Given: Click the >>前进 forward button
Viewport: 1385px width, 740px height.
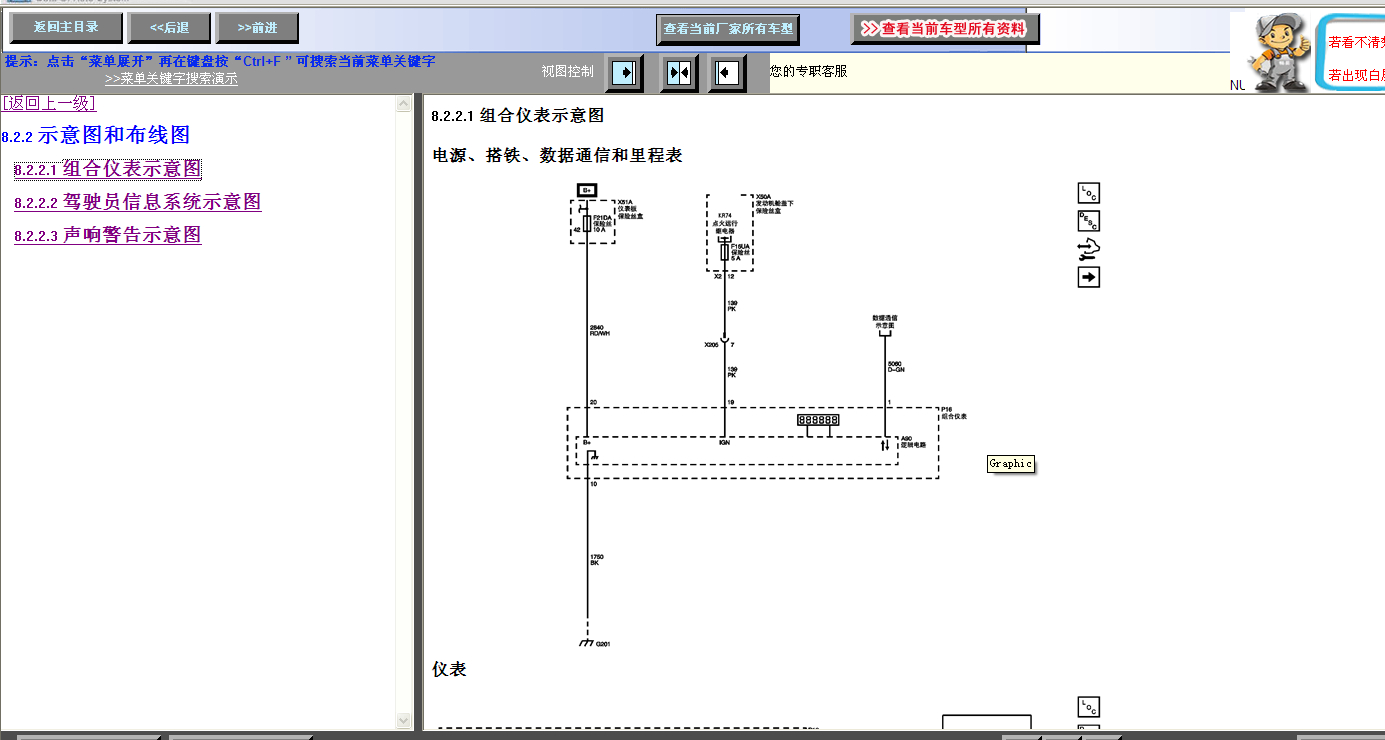Looking at the screenshot, I should 257,27.
